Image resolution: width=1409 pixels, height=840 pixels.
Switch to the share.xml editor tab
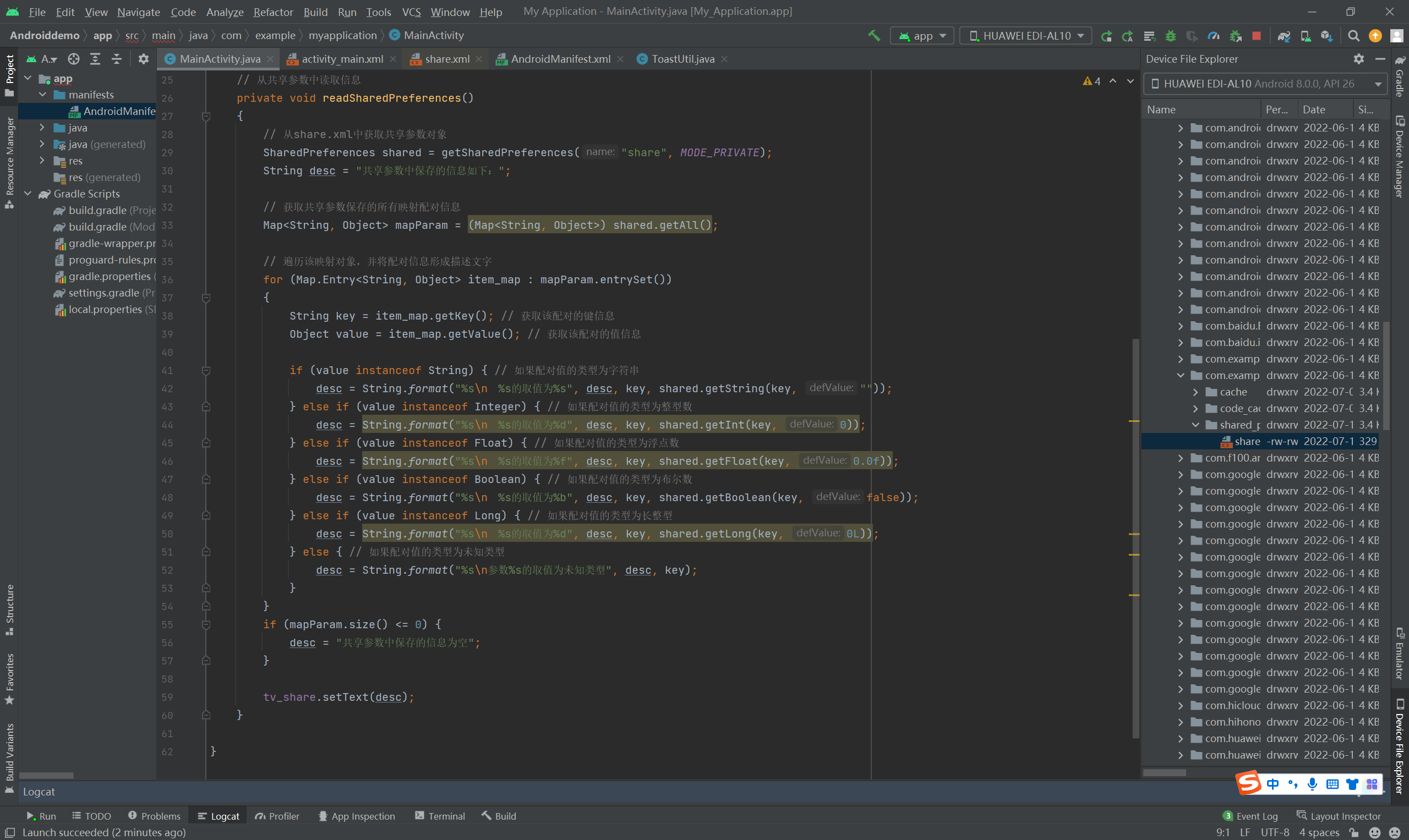(x=446, y=59)
